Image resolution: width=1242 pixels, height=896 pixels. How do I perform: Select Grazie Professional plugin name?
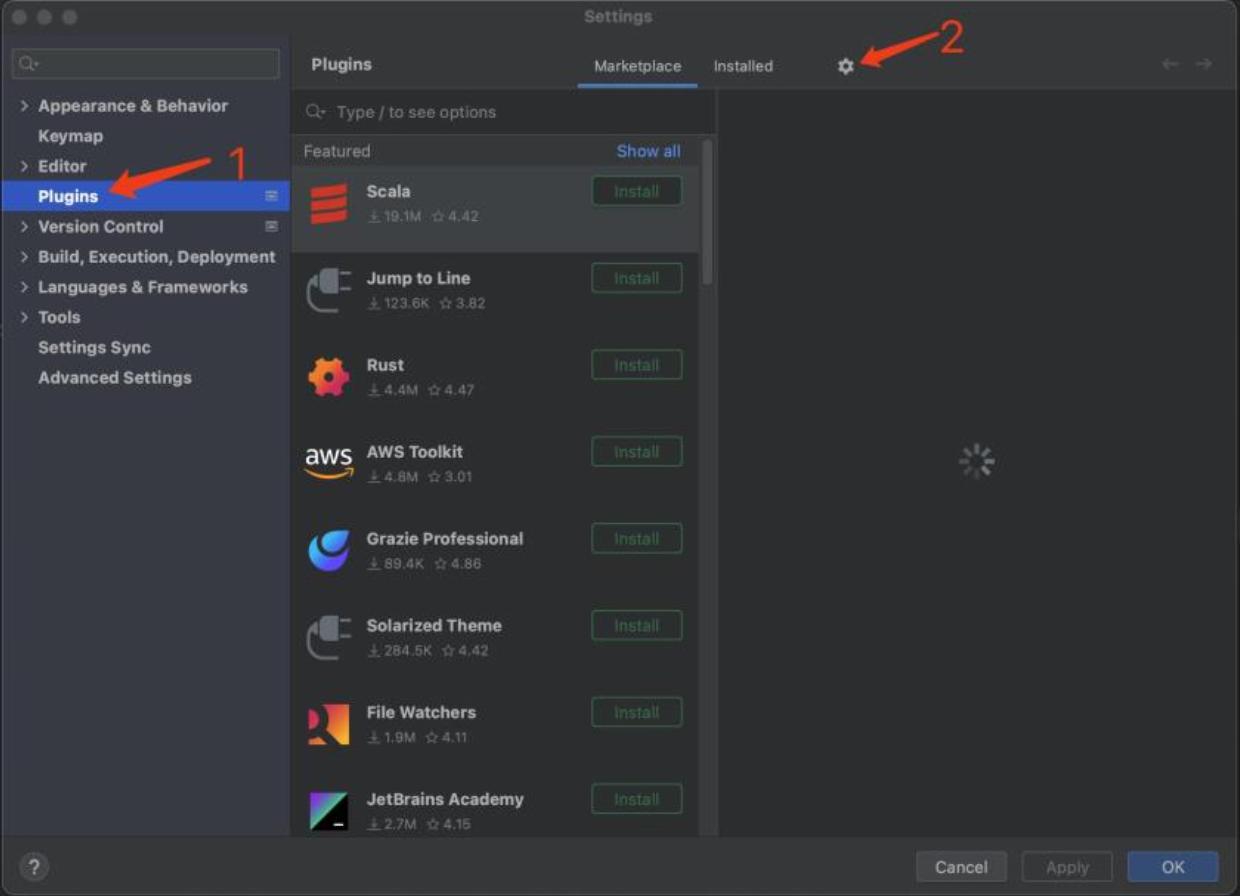point(445,539)
